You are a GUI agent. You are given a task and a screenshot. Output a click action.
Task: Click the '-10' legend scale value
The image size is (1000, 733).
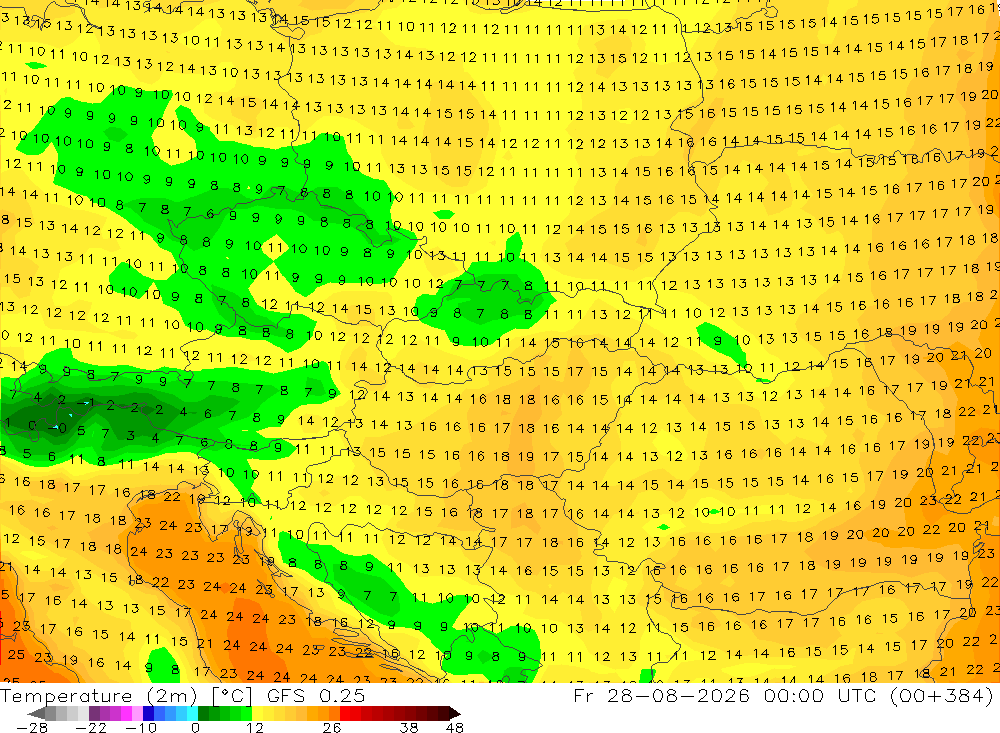click(x=141, y=728)
